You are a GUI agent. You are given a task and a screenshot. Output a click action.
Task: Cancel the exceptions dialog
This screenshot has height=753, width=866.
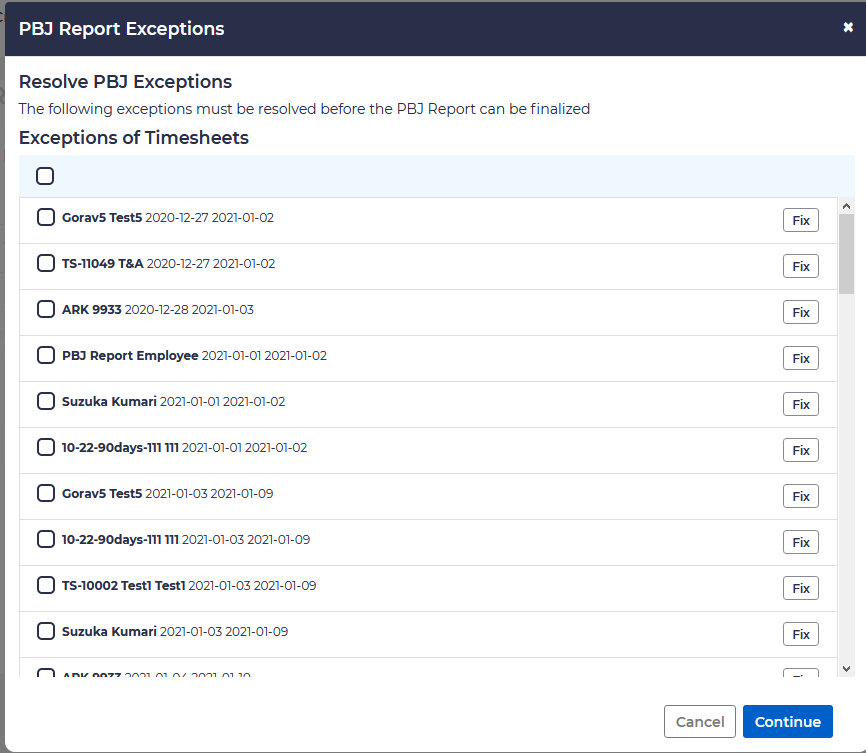[699, 722]
